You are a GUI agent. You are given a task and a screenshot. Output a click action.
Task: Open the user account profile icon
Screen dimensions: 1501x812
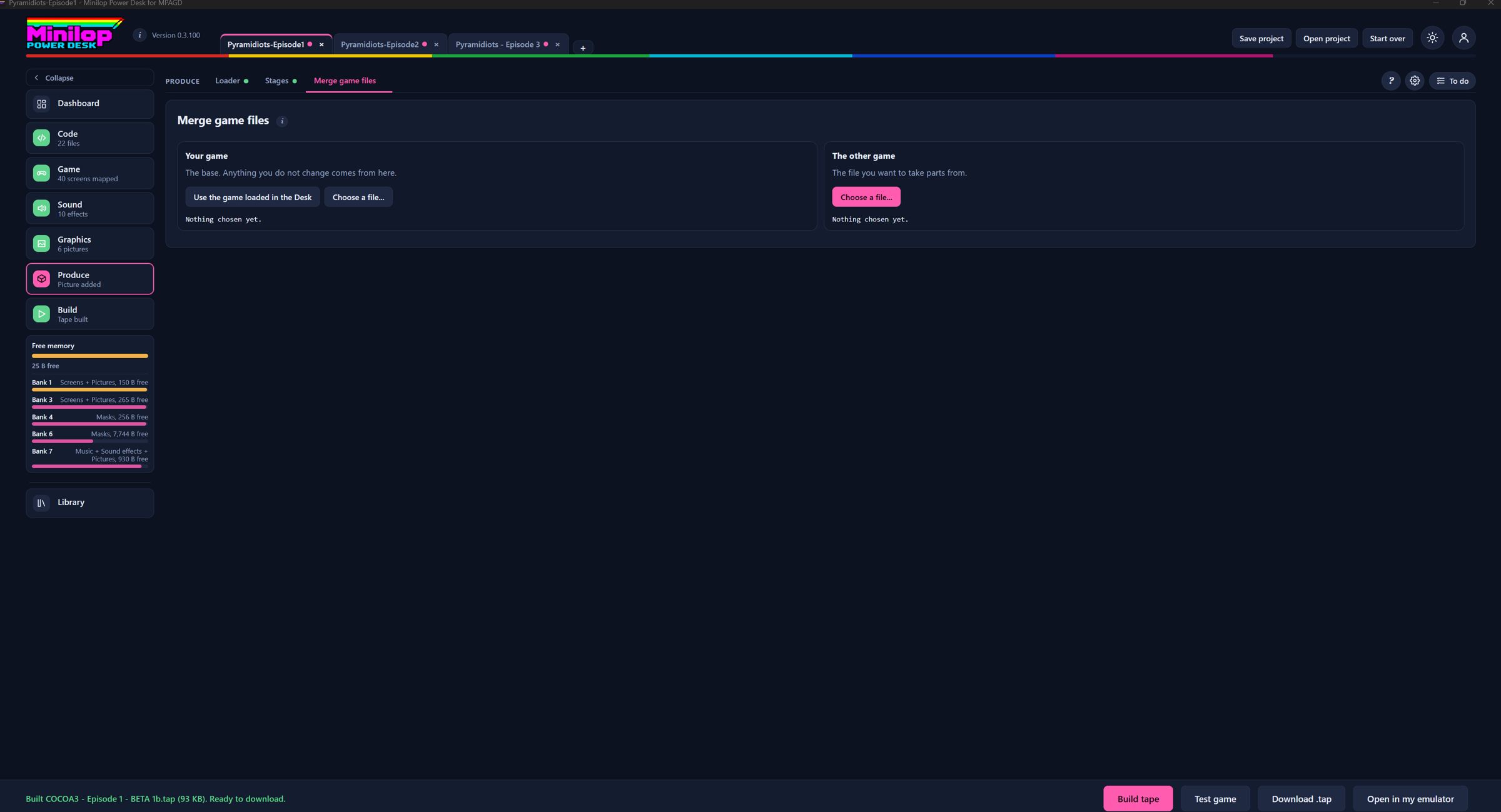pos(1463,38)
